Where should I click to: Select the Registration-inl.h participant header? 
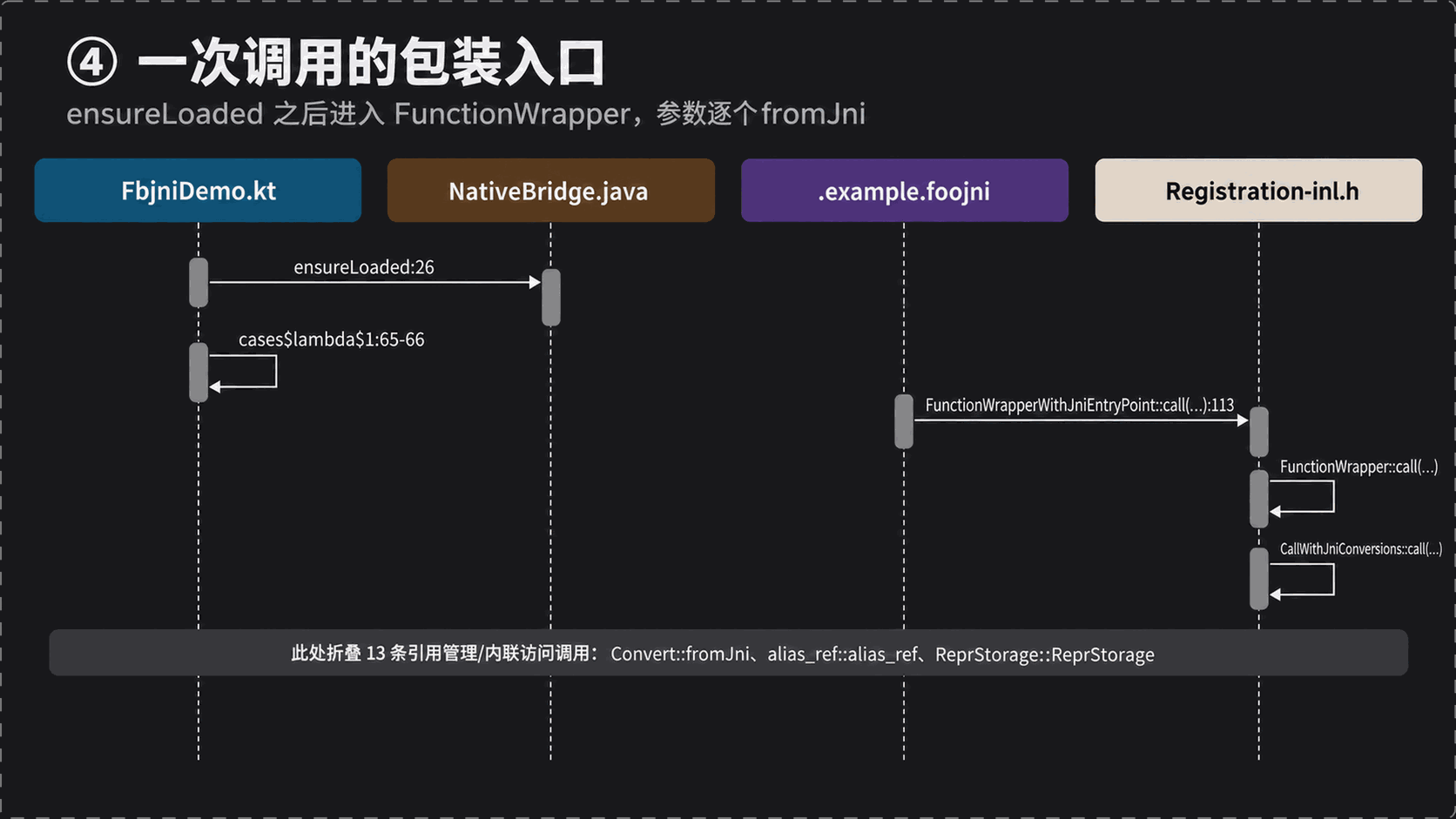(1258, 191)
